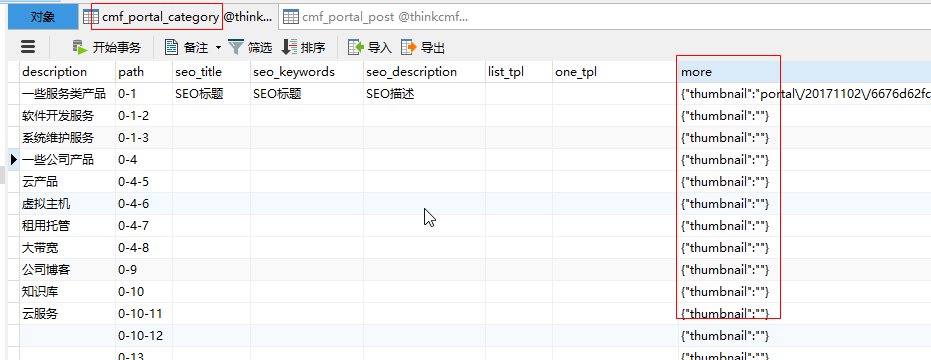Click the path cell 0-4-6
931x360 pixels.
144,204
